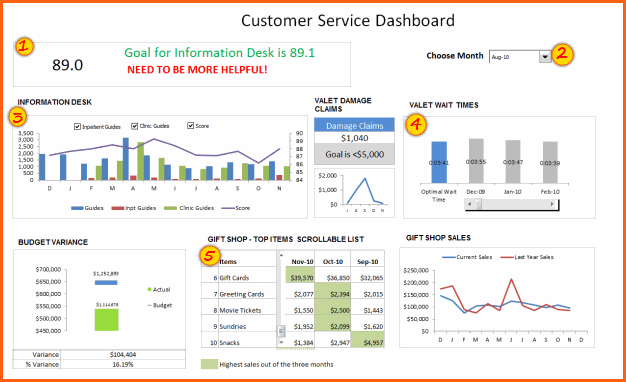Select the blue Optimal Wait Time bar
This screenshot has height=382, width=626.
coord(439,162)
